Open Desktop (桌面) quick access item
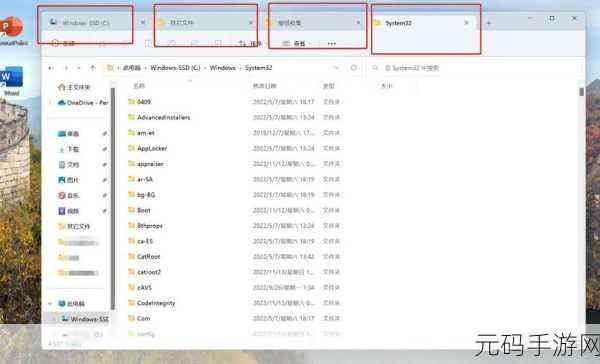600x364 pixels. [68, 133]
